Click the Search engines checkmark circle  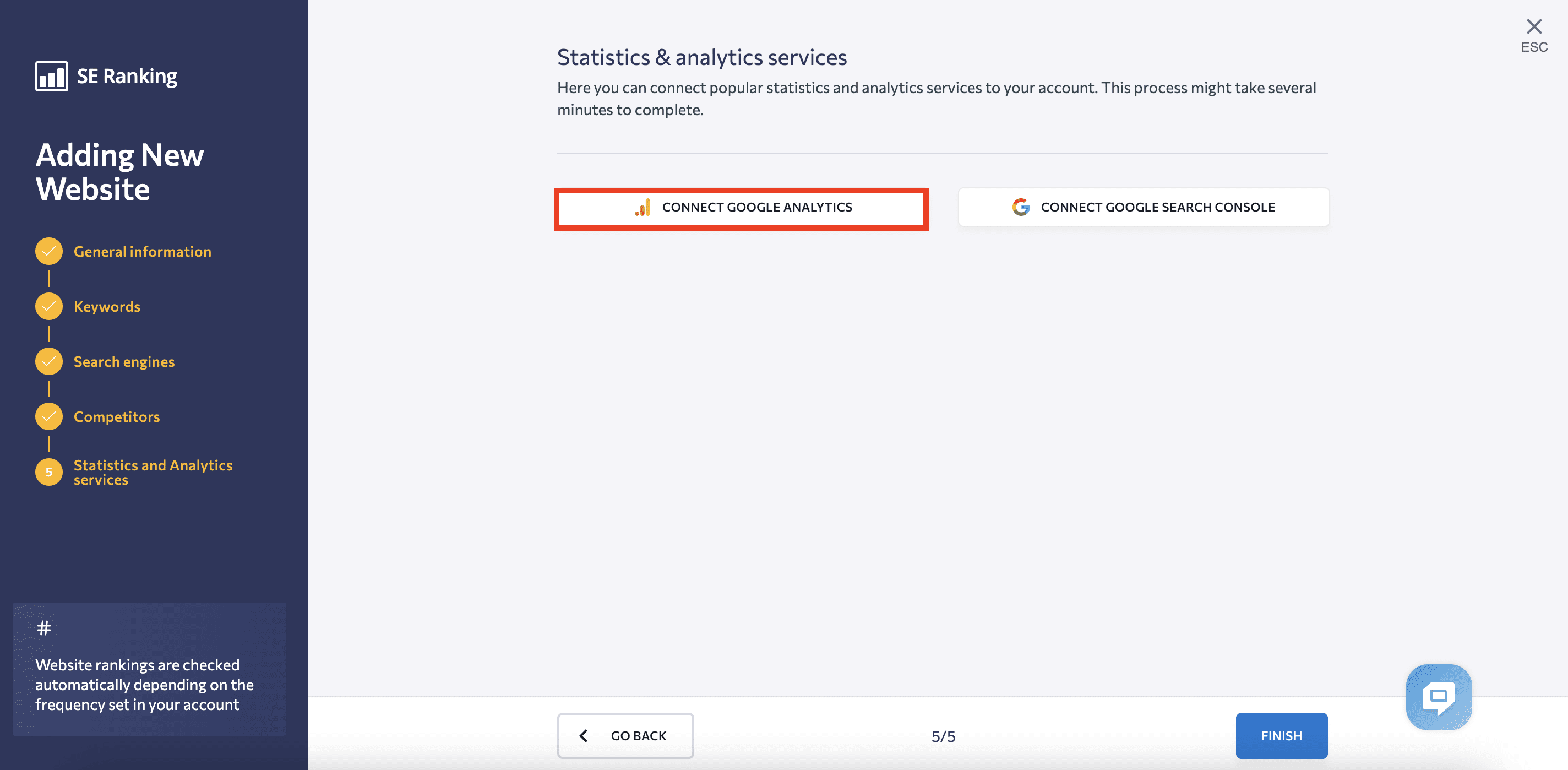tap(48, 362)
